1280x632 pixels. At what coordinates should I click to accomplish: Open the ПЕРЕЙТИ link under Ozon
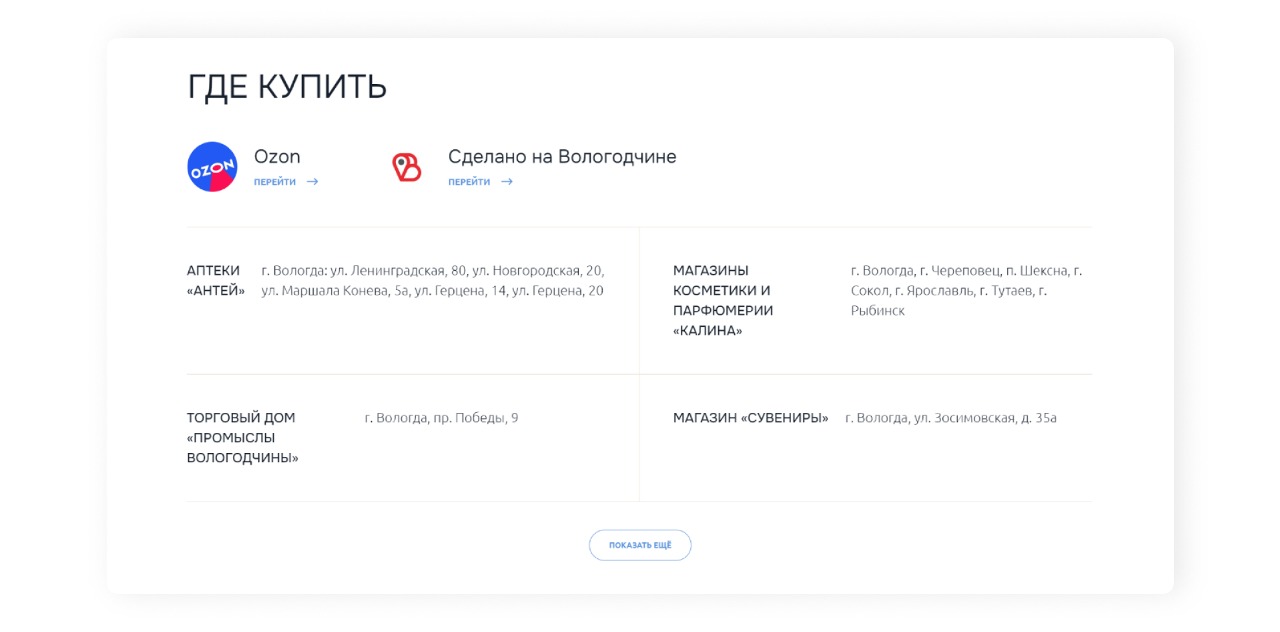277,182
